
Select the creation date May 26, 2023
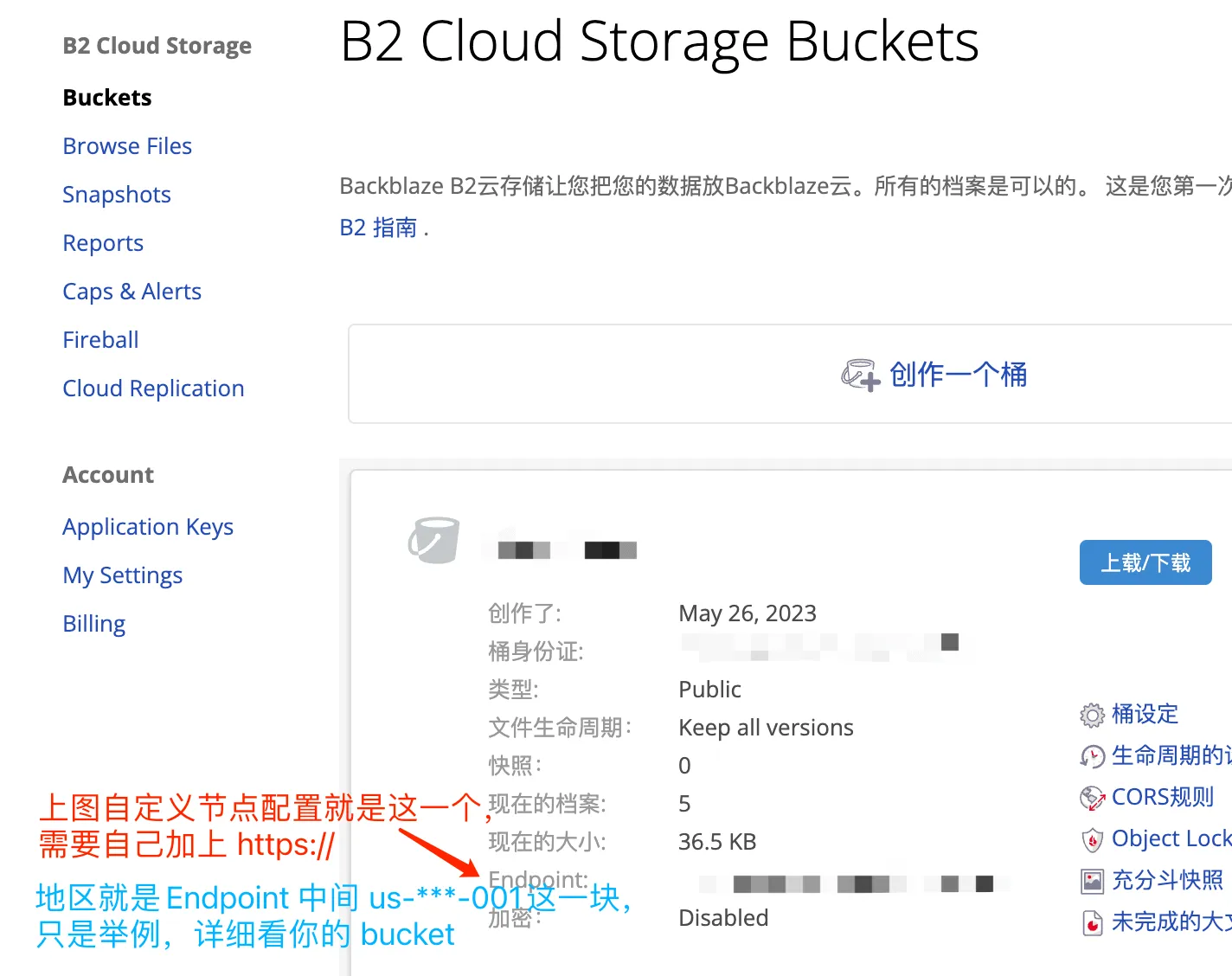pyautogui.click(x=748, y=613)
